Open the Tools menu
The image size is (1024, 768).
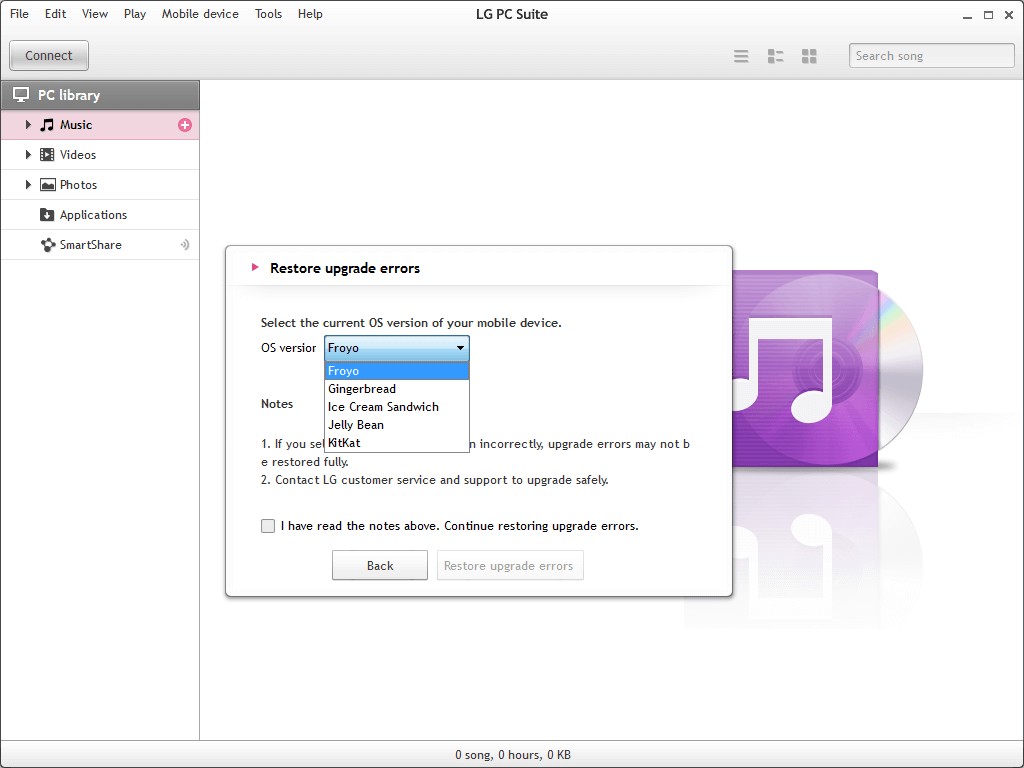coord(268,13)
